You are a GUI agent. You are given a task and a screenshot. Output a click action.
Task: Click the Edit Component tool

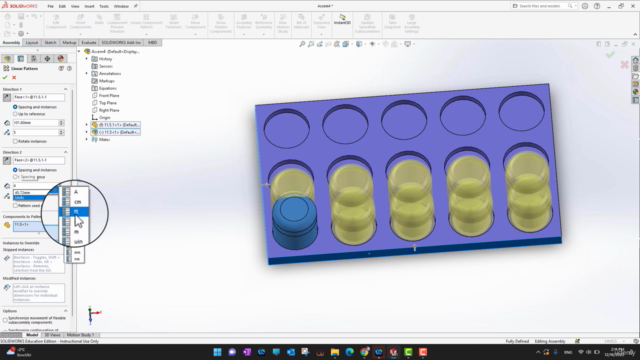pos(56,22)
